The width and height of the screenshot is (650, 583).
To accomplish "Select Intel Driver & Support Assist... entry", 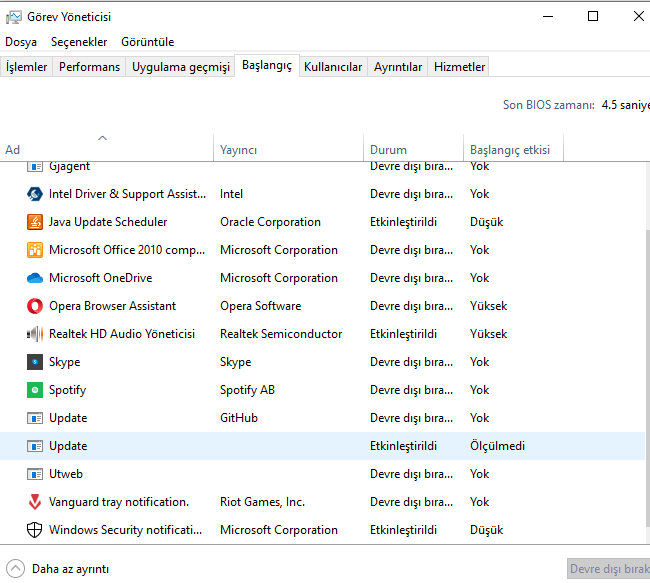I will point(127,194).
